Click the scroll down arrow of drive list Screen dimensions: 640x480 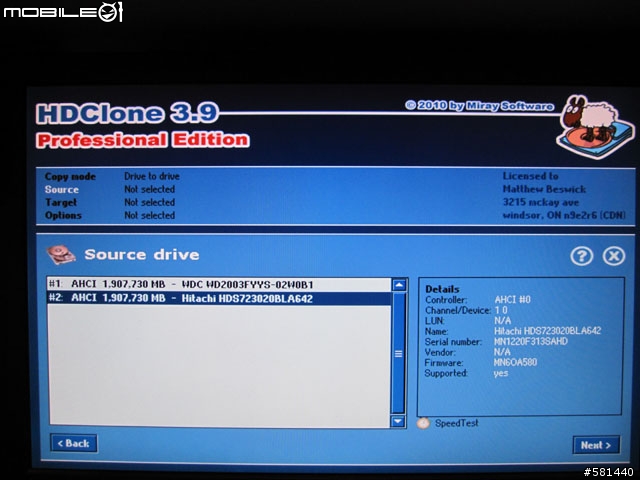tap(398, 421)
